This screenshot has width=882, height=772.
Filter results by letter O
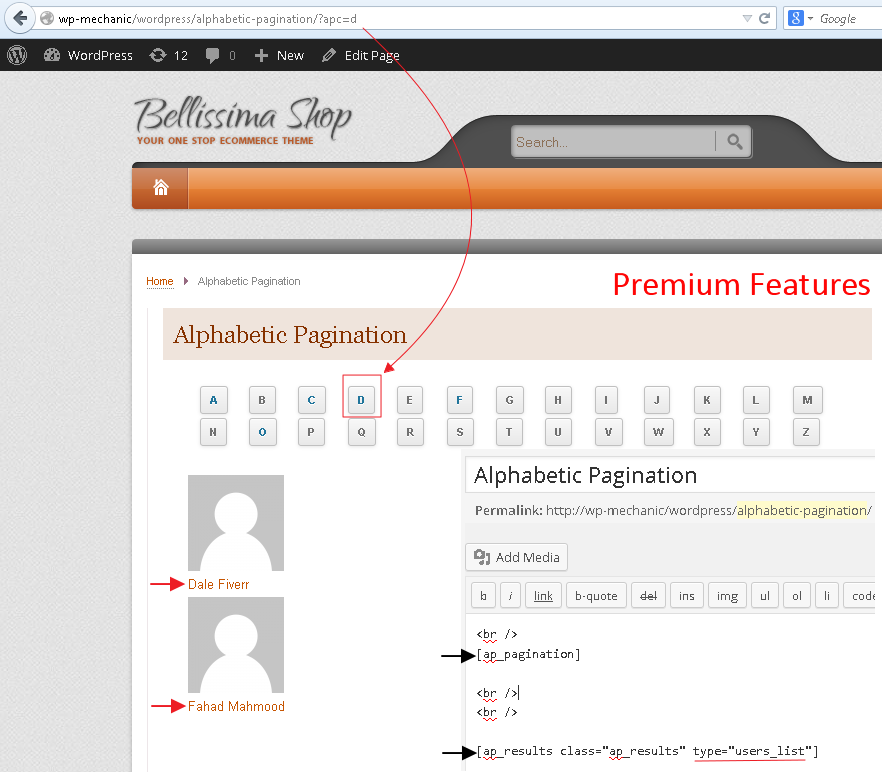(263, 432)
